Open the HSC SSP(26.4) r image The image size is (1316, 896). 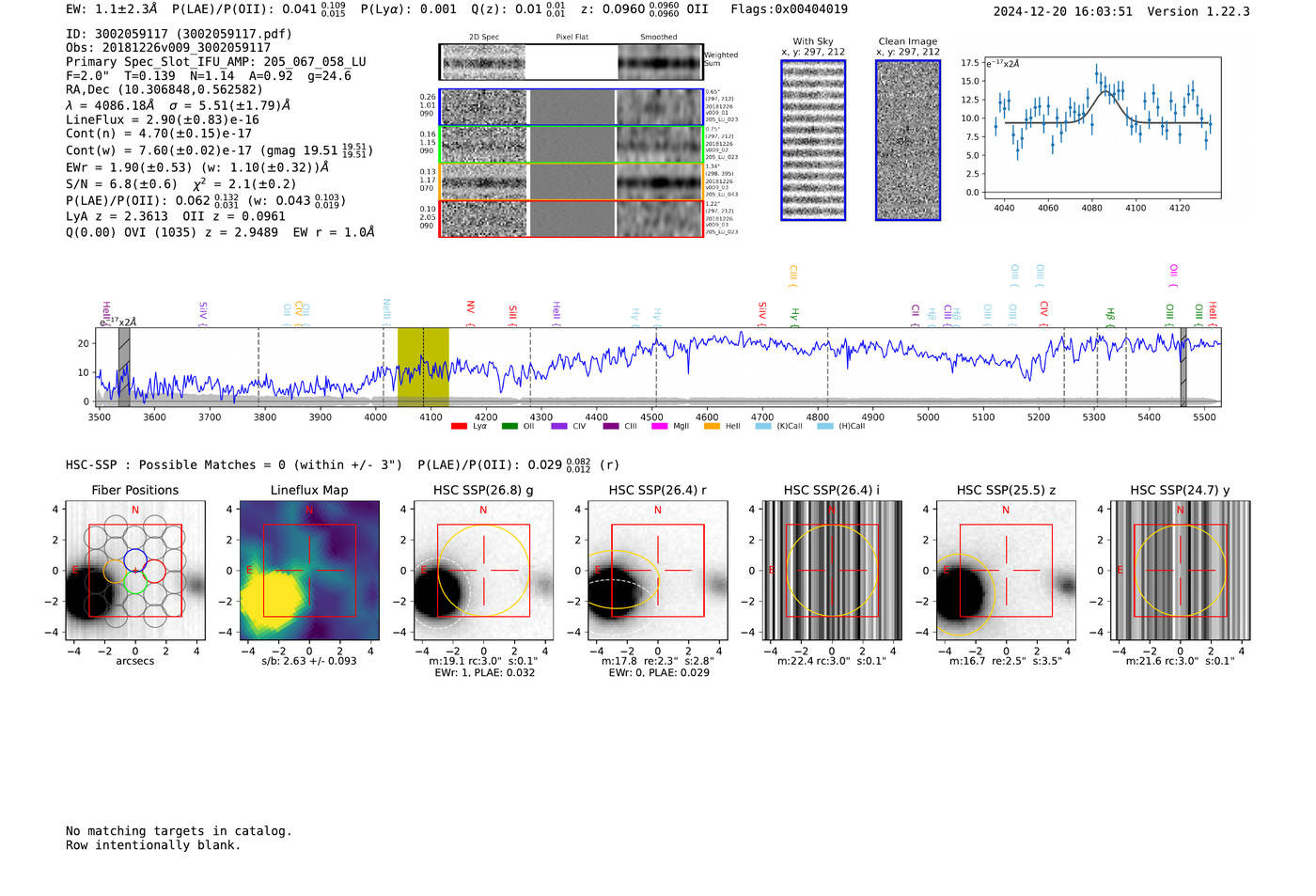[658, 571]
